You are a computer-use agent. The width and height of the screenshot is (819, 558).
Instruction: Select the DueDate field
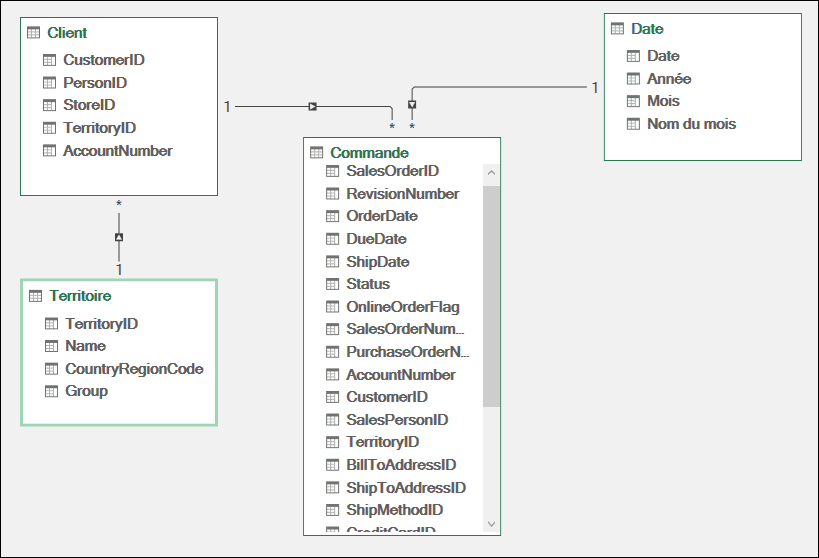coord(376,239)
